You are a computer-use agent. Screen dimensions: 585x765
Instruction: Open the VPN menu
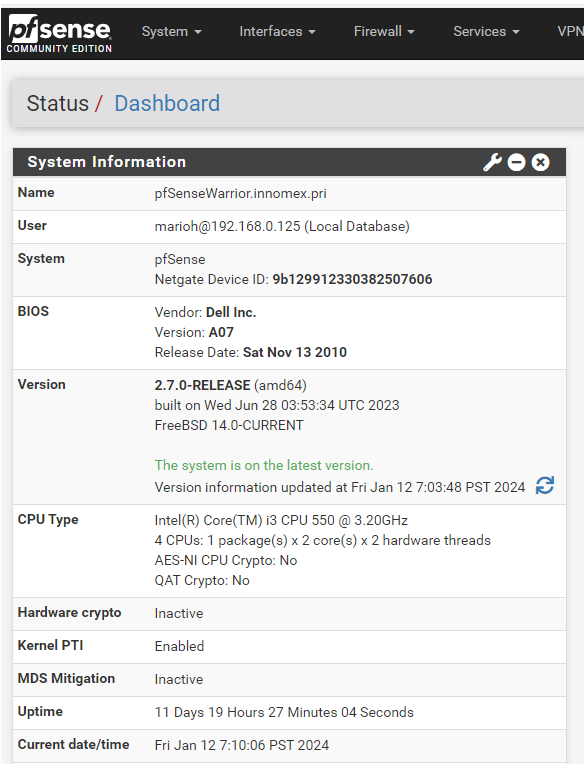pyautogui.click(x=570, y=32)
